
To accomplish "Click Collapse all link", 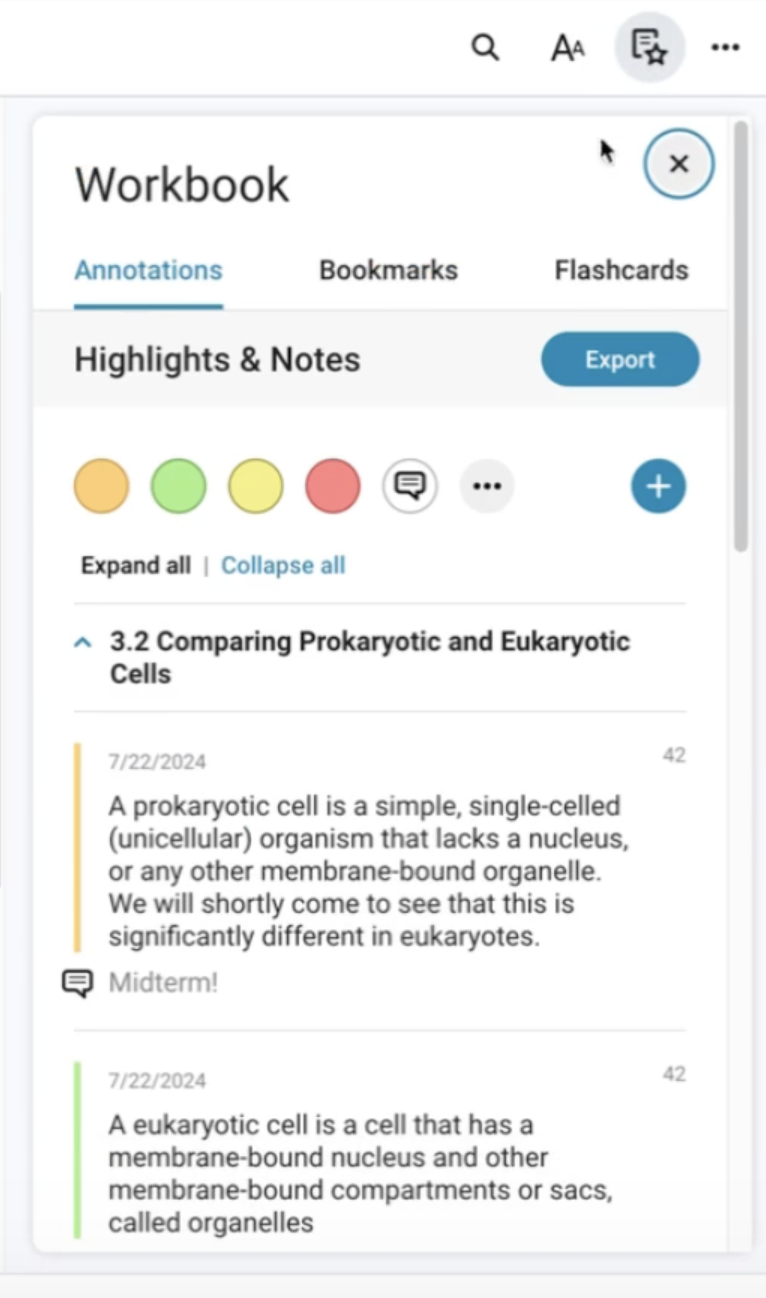I will [x=283, y=566].
